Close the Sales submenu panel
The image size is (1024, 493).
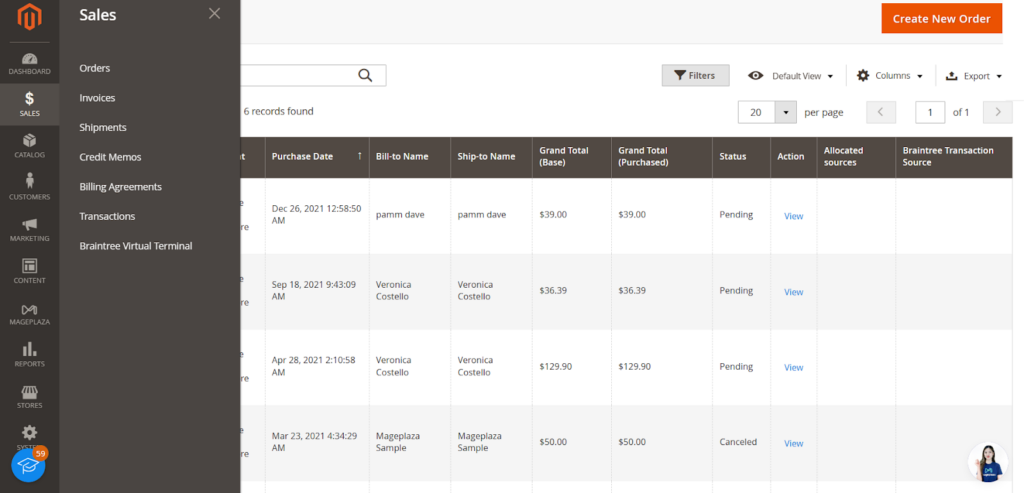coord(214,14)
